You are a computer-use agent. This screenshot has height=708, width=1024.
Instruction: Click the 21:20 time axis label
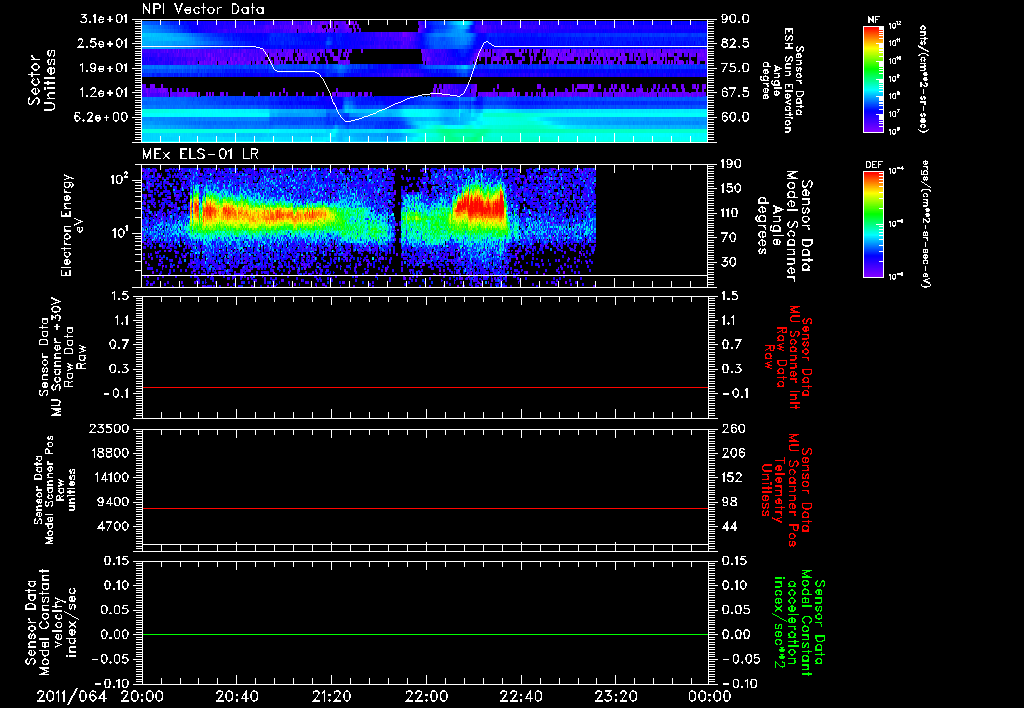(x=331, y=696)
